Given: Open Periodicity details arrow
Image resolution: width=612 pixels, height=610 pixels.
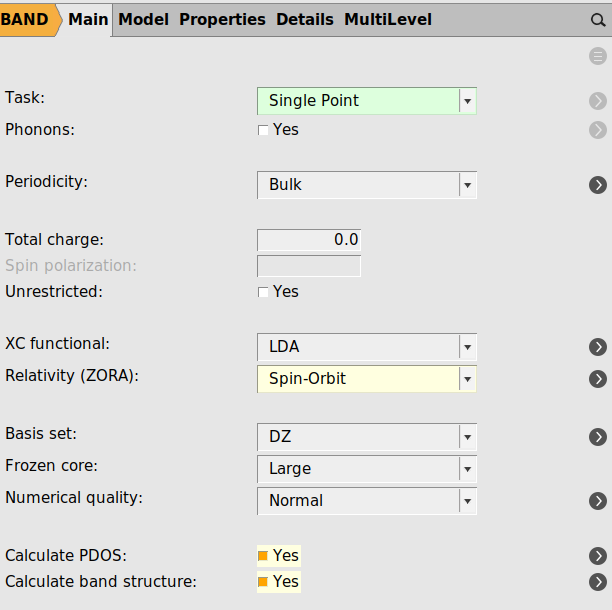Looking at the screenshot, I should 598,185.
